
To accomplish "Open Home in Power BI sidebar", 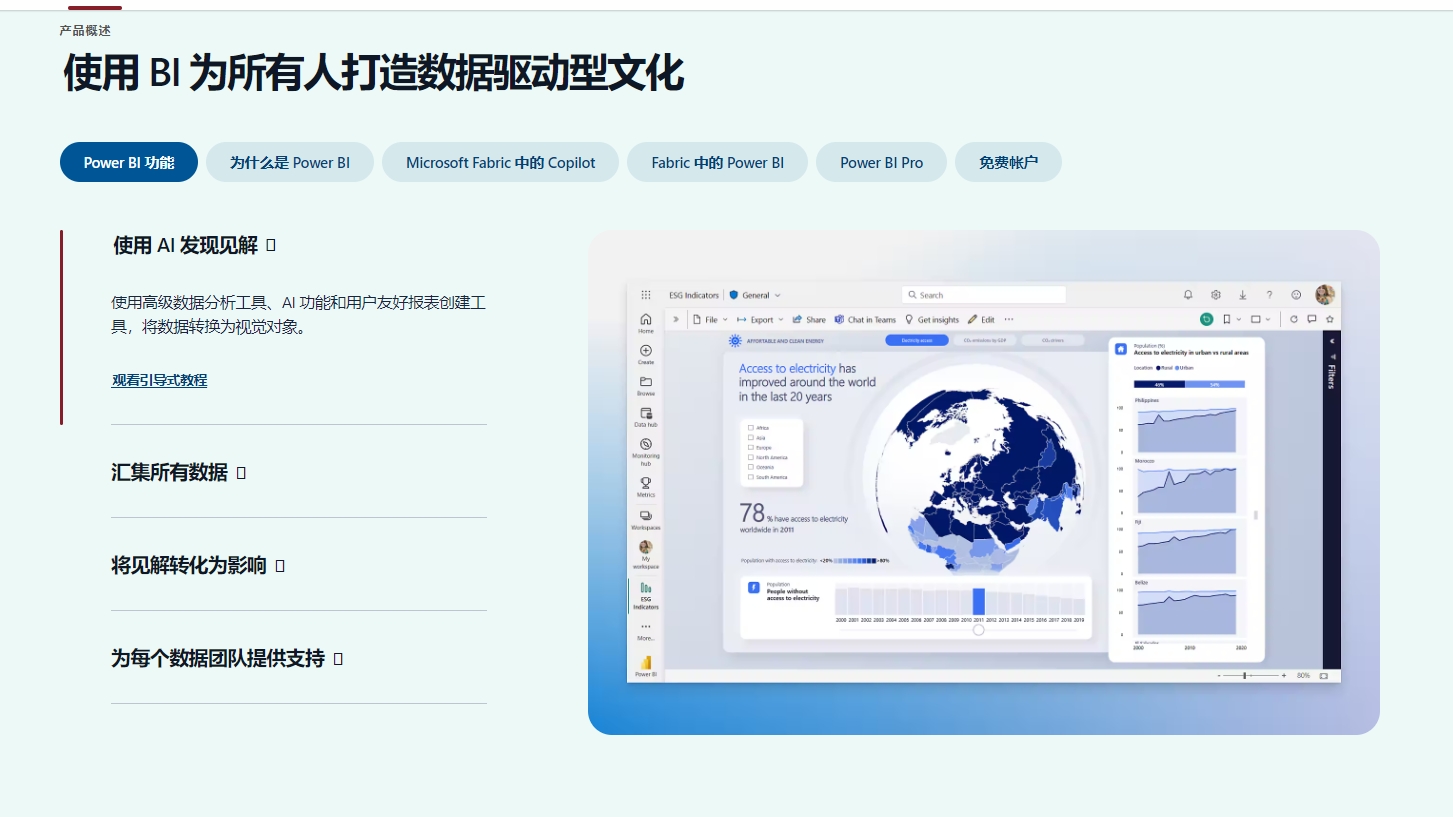I will pyautogui.click(x=646, y=322).
